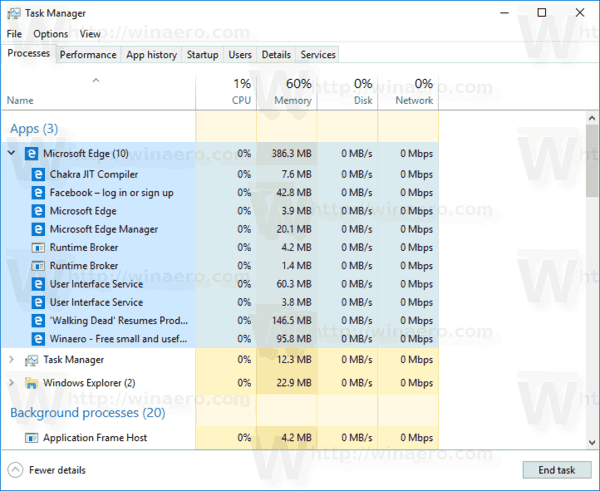Click the 42.8 MB memory value
Screen dimensions: 600x491
(x=294, y=192)
